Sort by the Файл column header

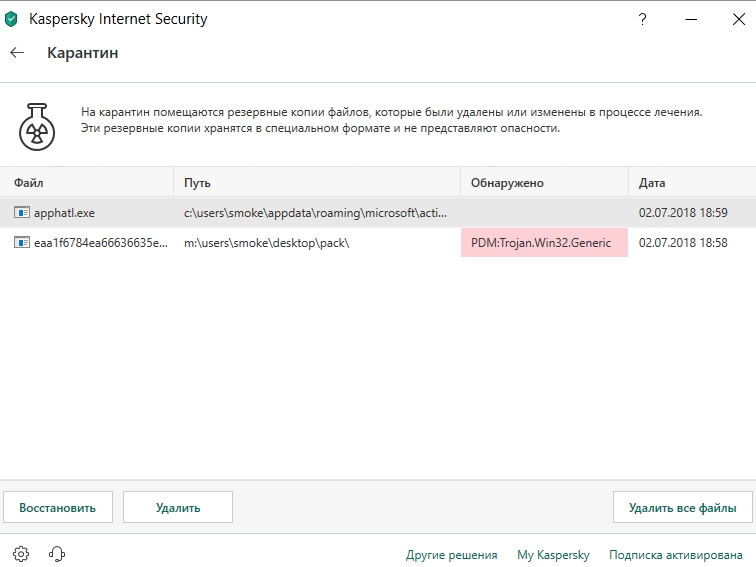(x=29, y=183)
